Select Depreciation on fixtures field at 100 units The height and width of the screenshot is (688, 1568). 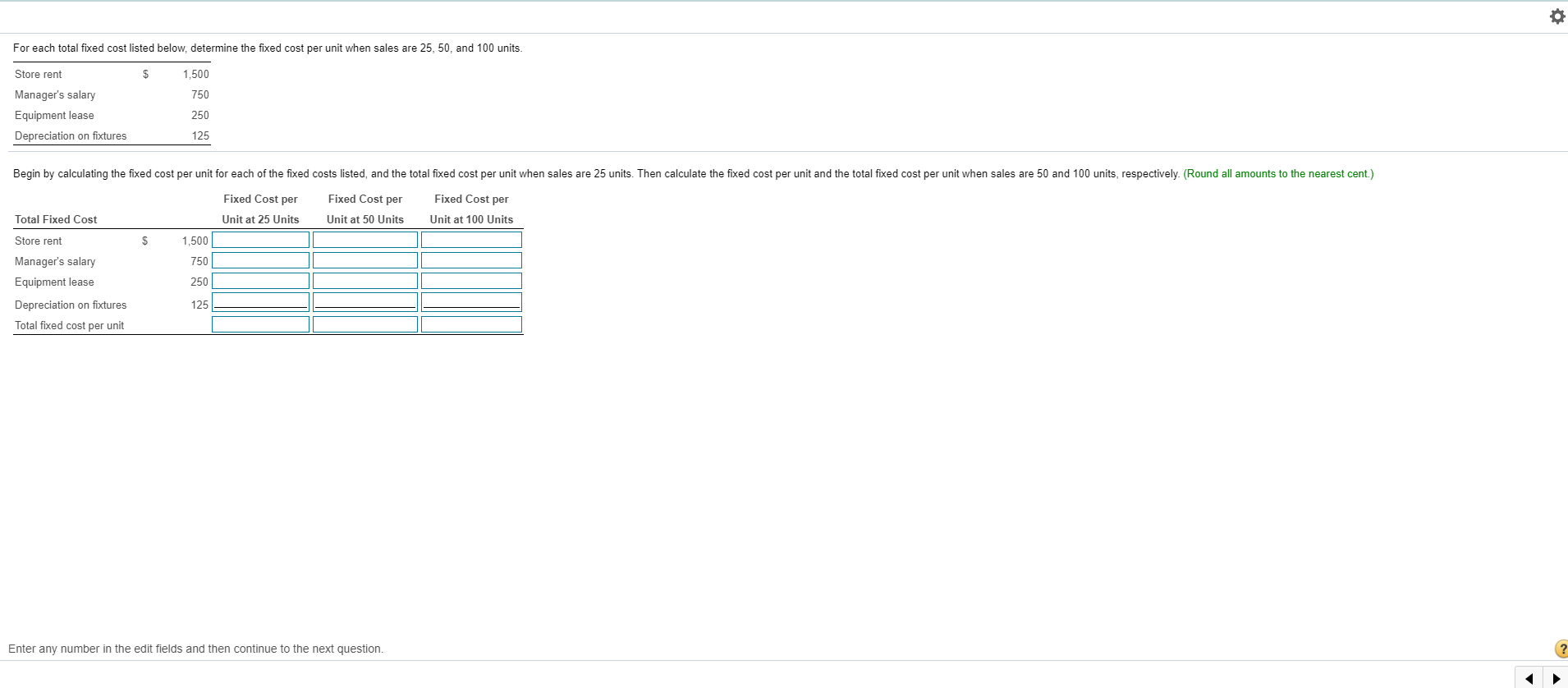click(x=471, y=302)
